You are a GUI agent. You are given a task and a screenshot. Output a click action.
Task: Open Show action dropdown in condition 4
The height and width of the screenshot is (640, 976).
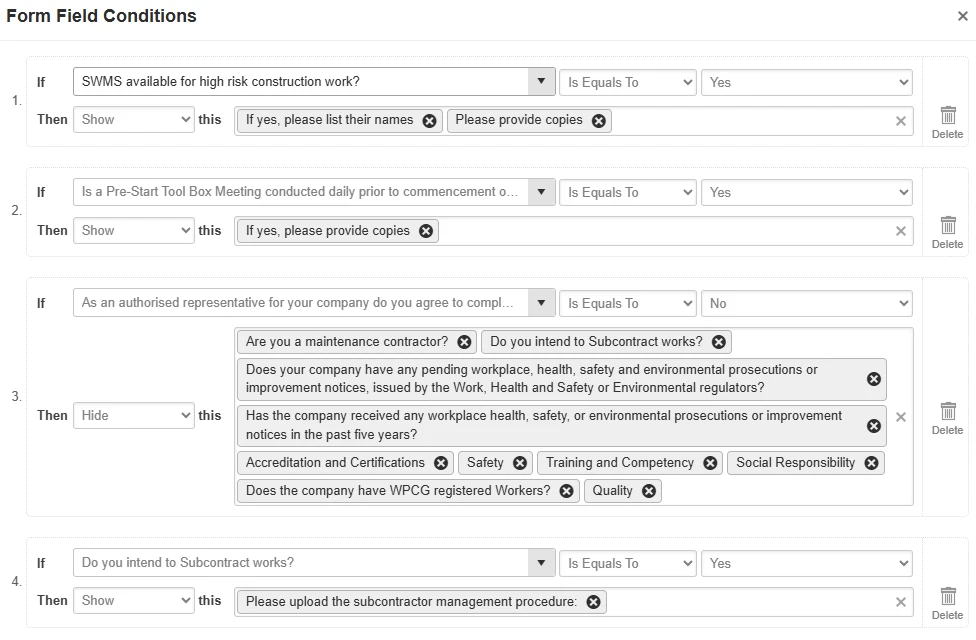[133, 600]
